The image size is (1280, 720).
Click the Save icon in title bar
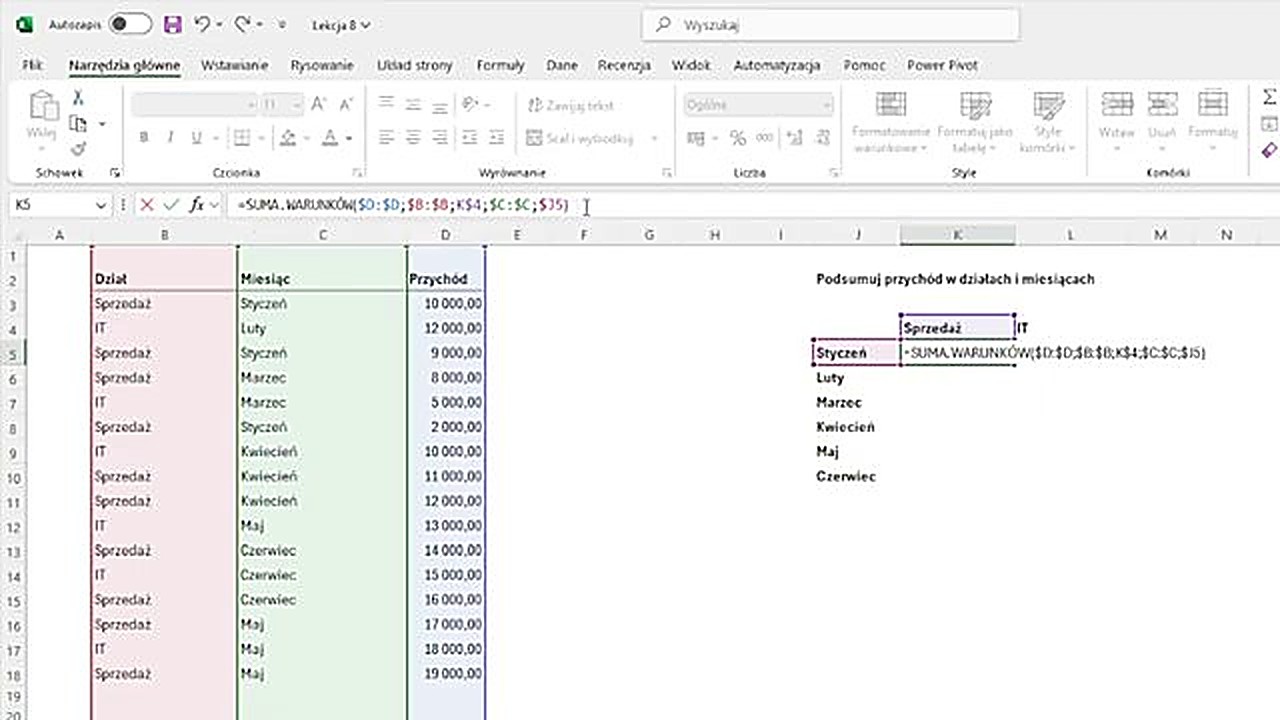[172, 24]
